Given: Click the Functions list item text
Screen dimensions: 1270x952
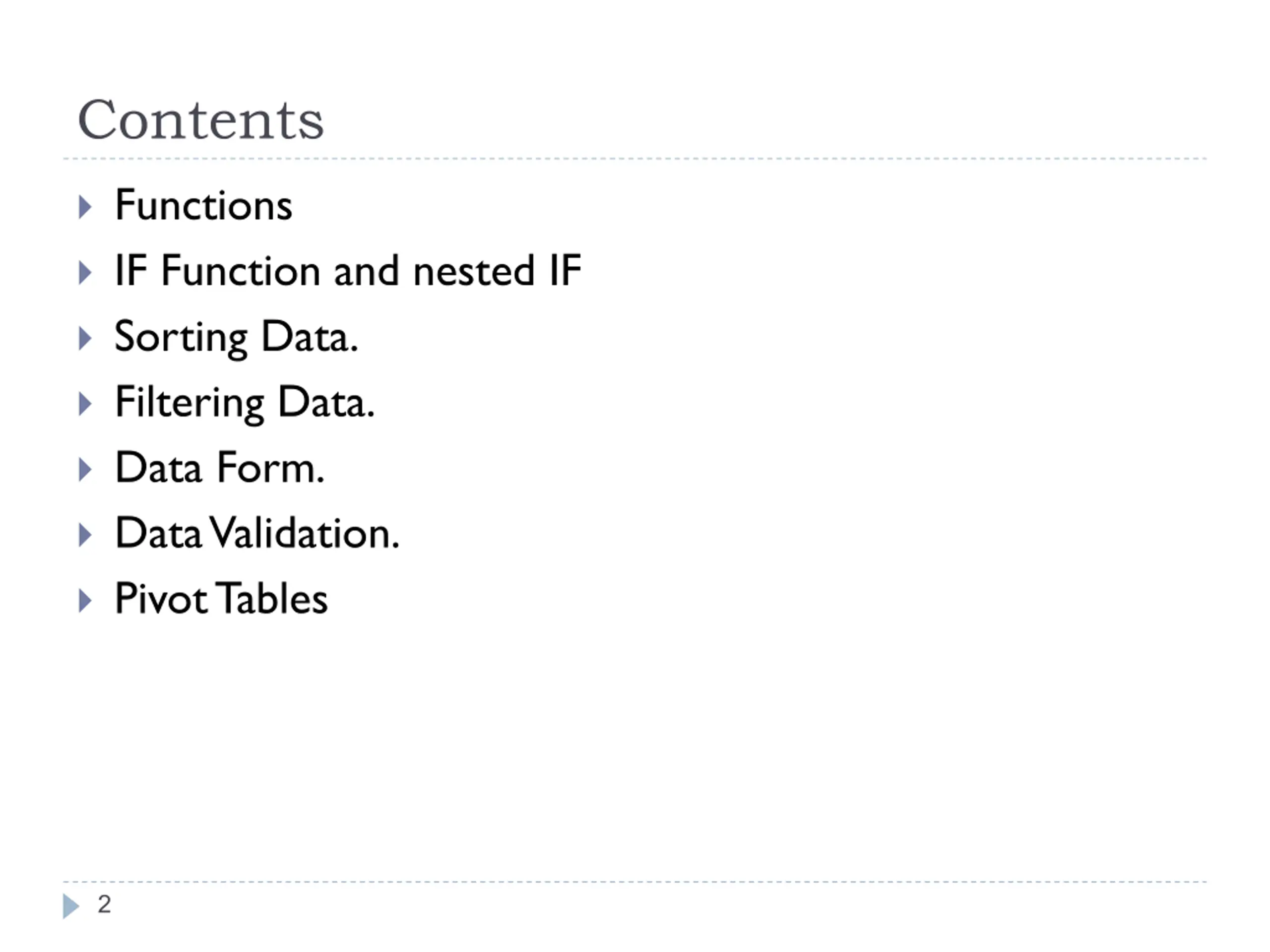Looking at the screenshot, I should [204, 205].
